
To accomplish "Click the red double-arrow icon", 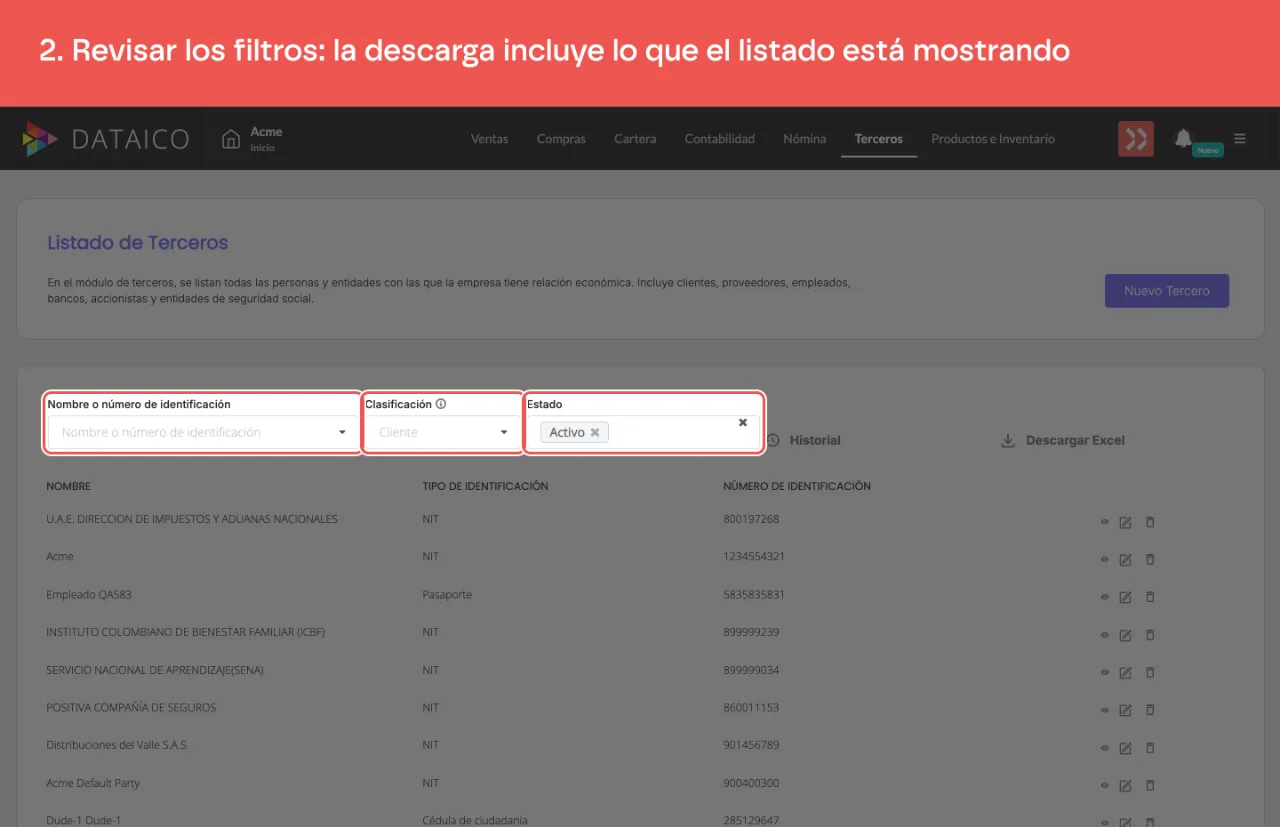I will (x=1136, y=139).
